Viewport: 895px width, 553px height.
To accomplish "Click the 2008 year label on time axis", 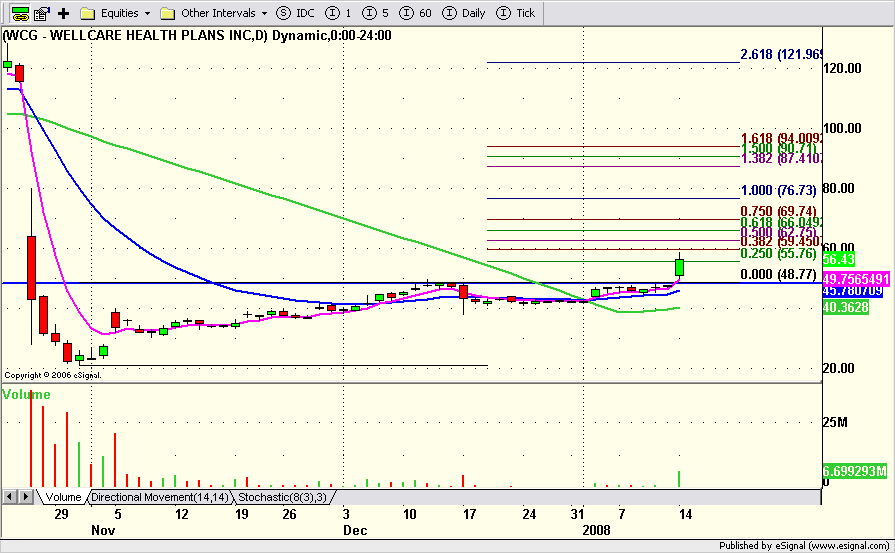I will point(596,530).
